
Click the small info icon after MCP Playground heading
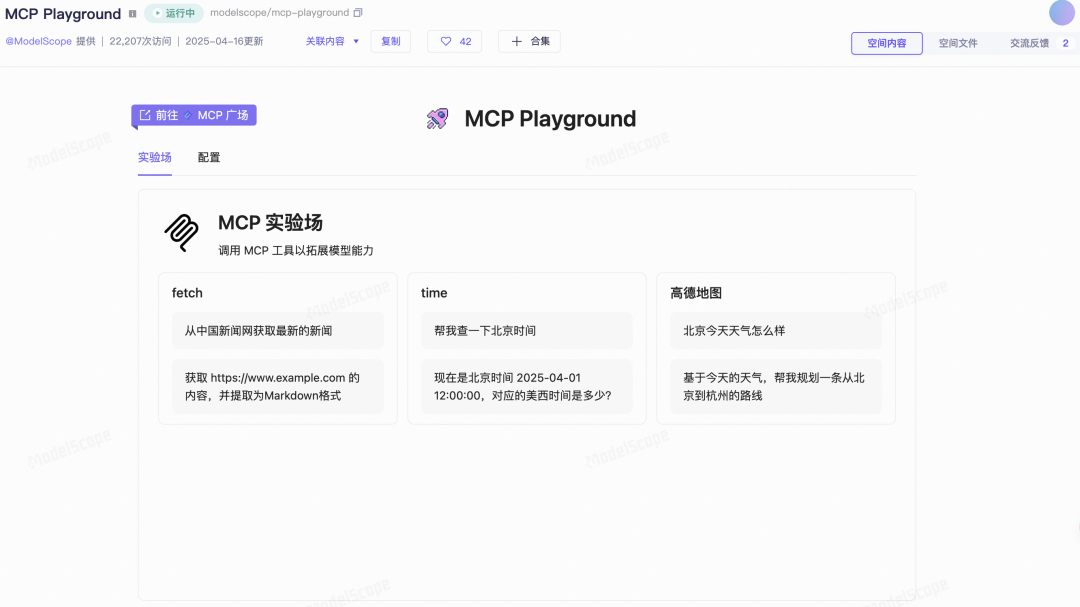[x=131, y=13]
